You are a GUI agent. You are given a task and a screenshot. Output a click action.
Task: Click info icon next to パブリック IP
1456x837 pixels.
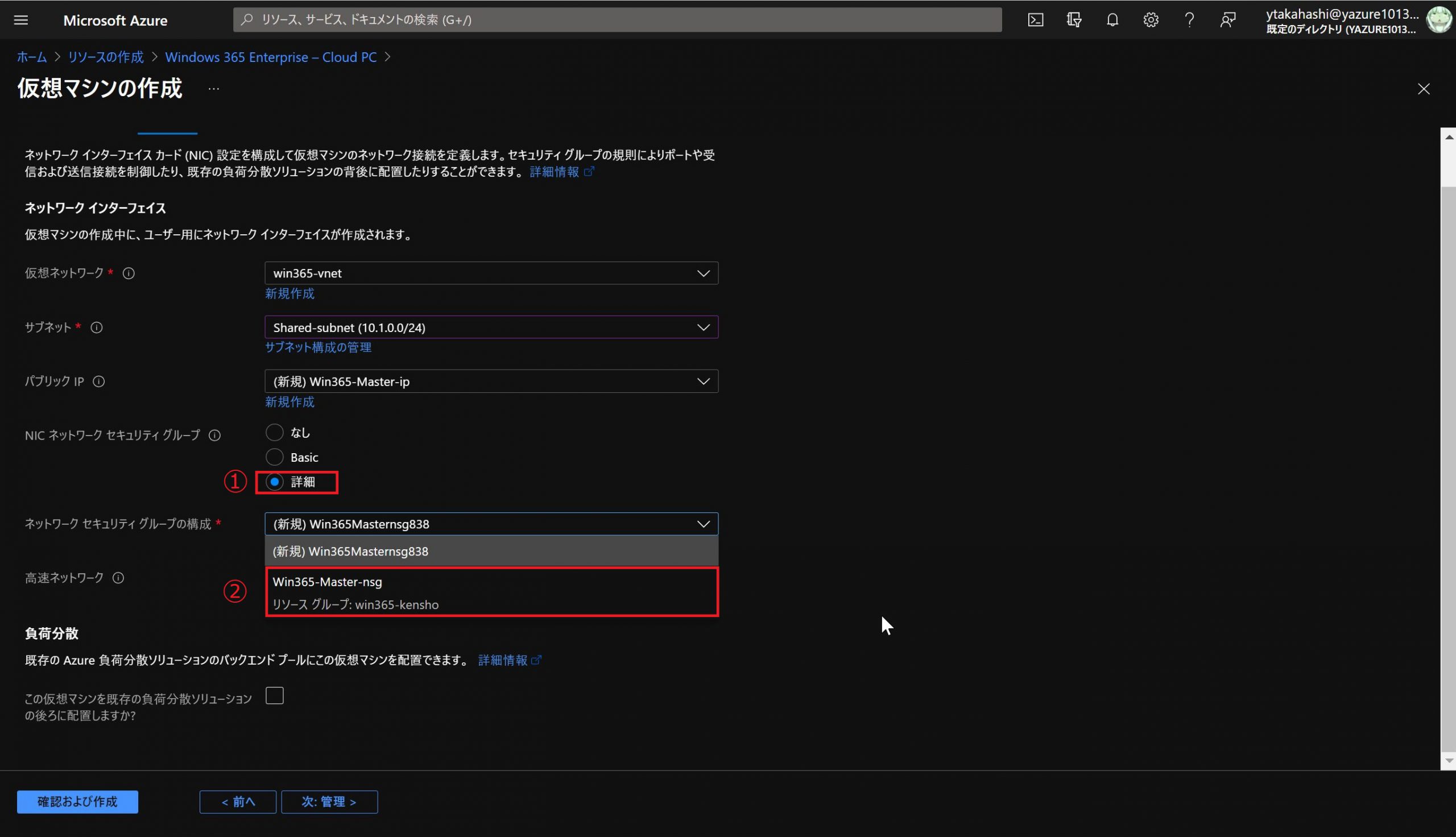point(99,382)
